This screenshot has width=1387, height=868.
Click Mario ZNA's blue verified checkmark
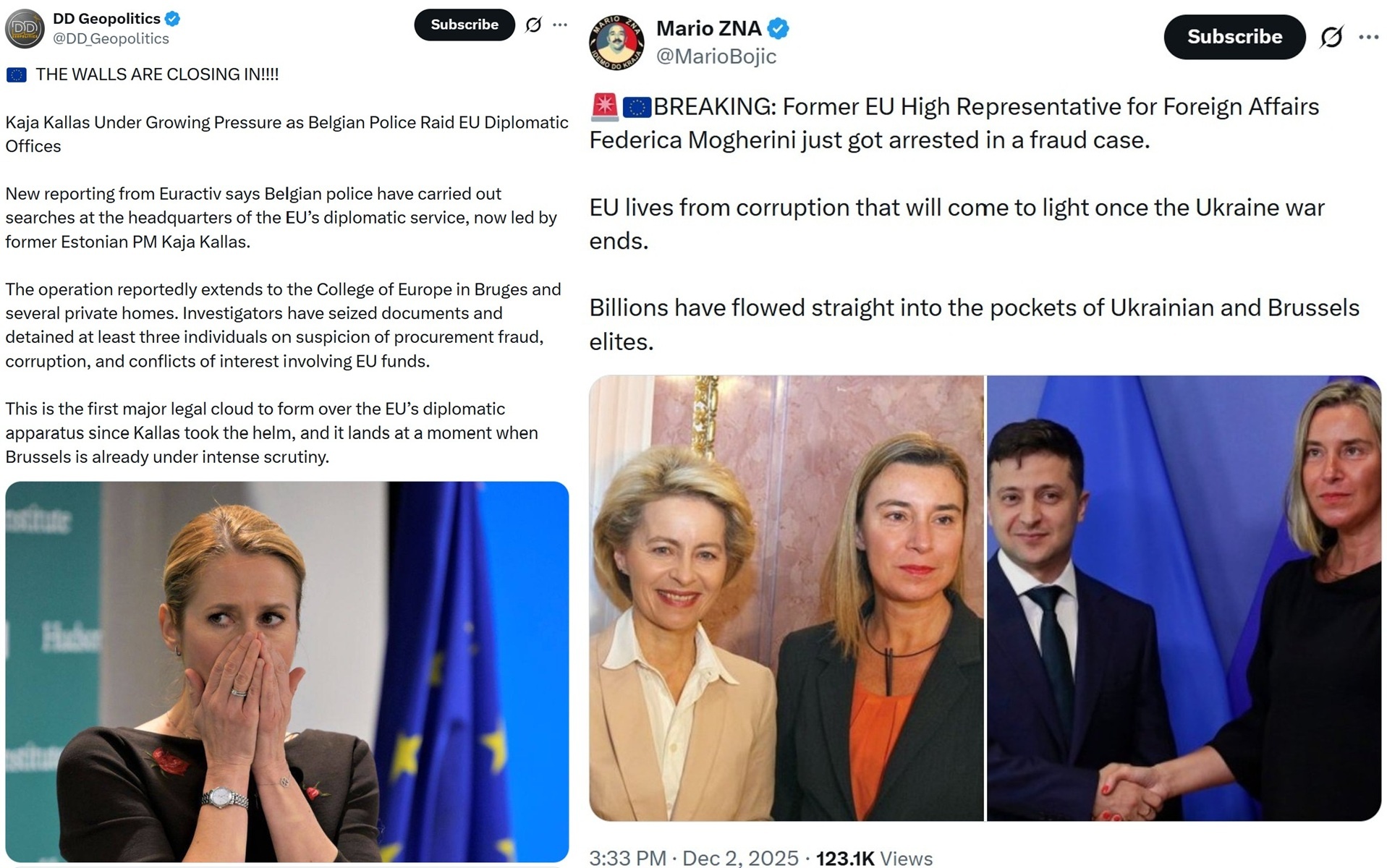(778, 29)
